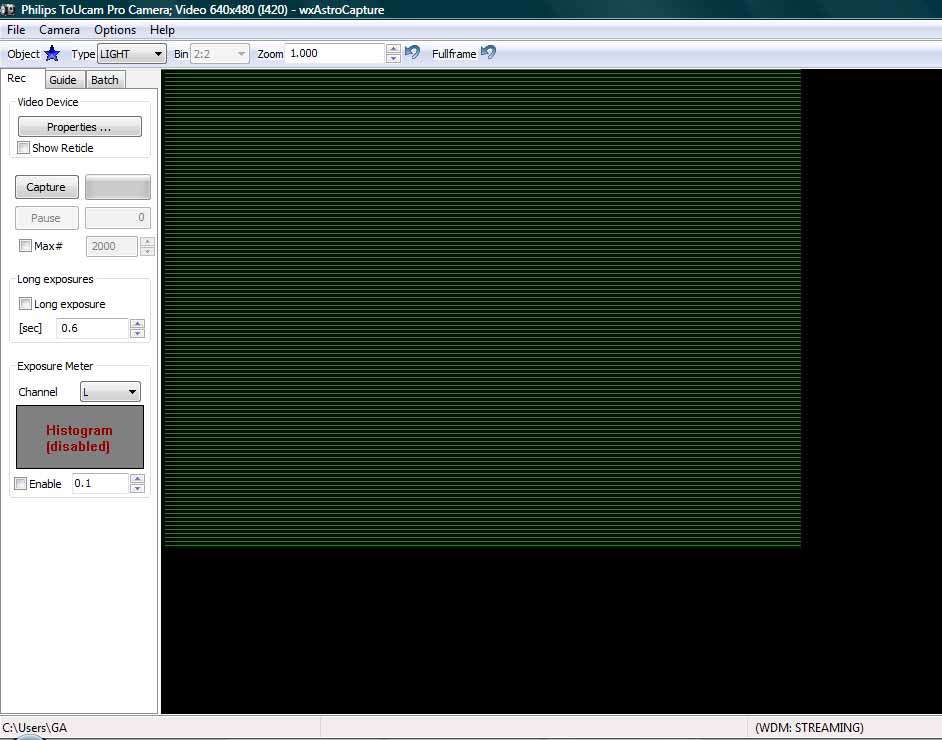942x740 pixels.
Task: Enable the Long exposure checkbox
Action: [x=25, y=303]
